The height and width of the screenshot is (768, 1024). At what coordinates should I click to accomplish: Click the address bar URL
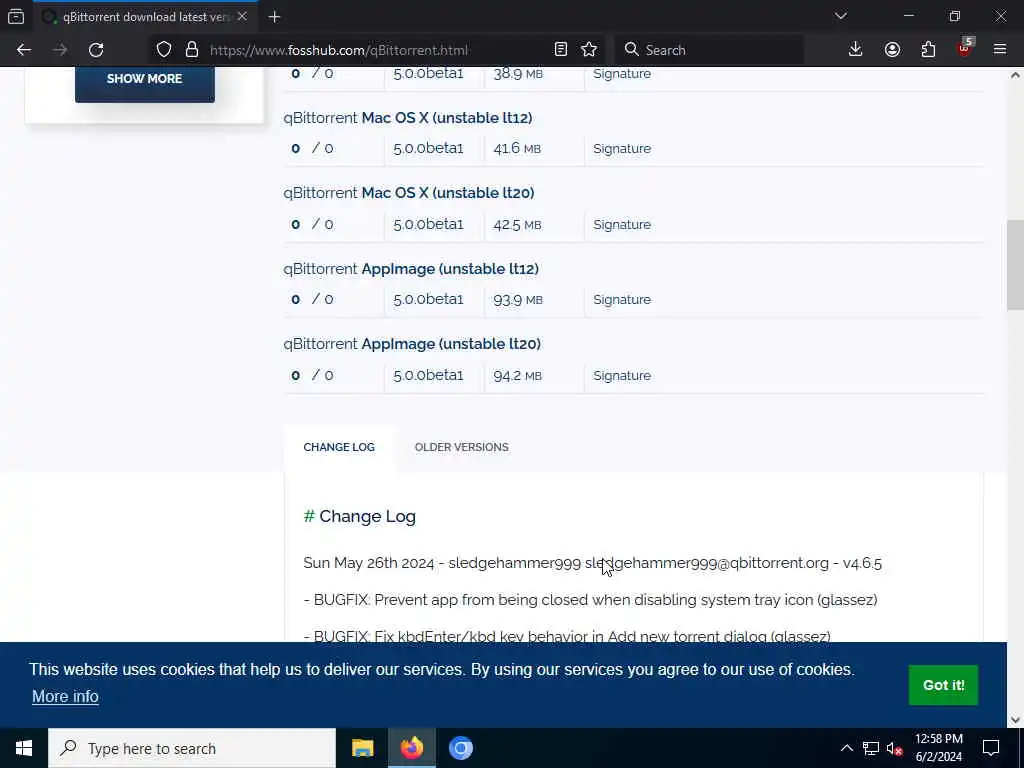pyautogui.click(x=338, y=50)
